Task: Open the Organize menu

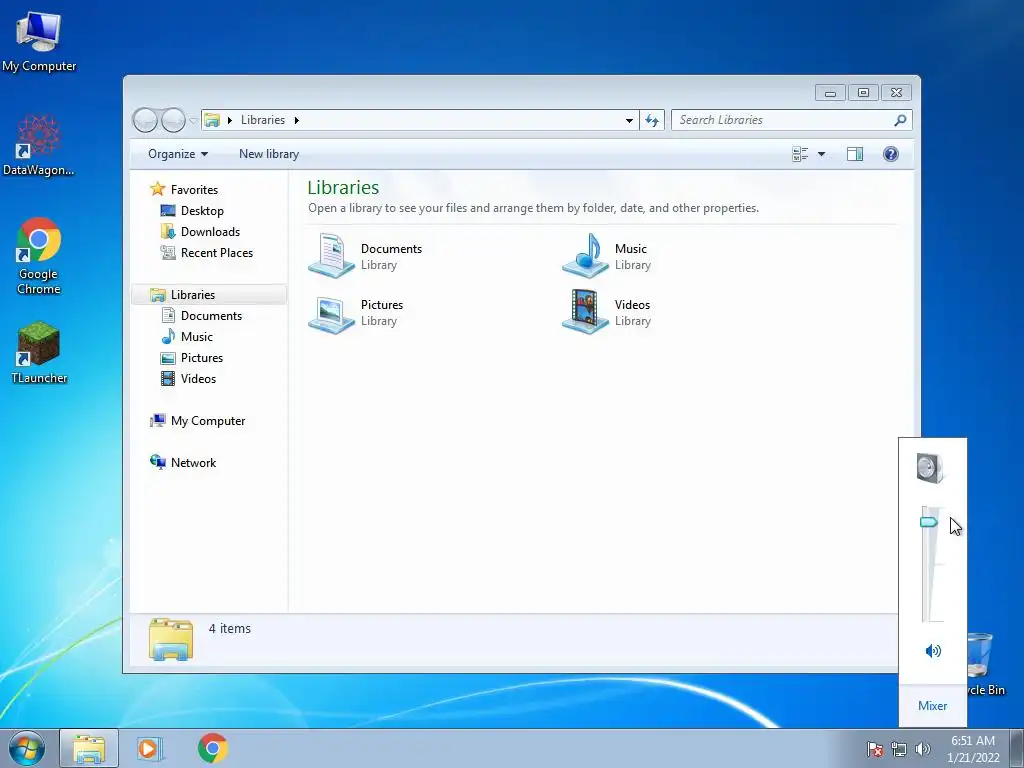Action: click(178, 154)
